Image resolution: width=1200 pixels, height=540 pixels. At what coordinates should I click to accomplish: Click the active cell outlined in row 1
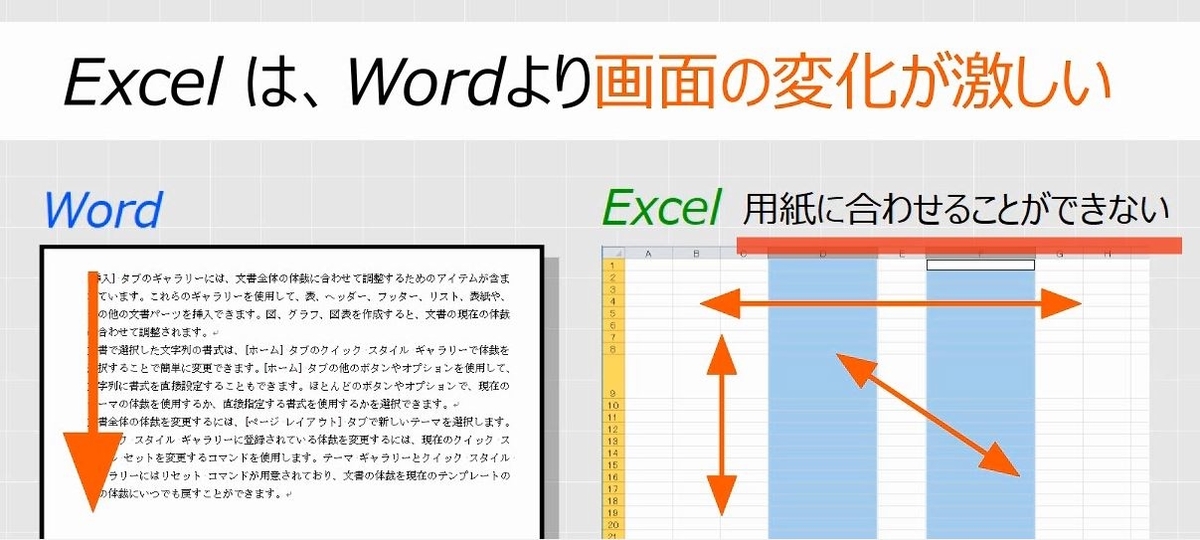980,265
